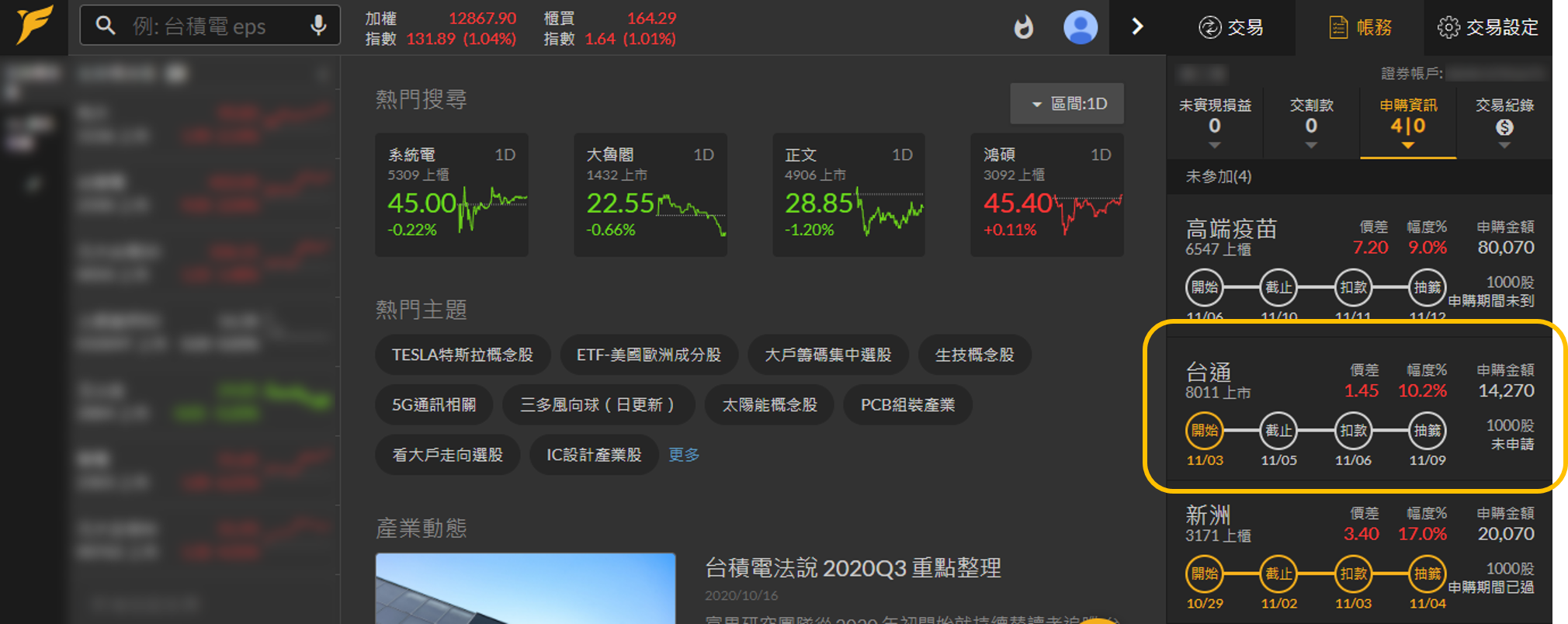Click the 更多 link
1568x624 pixels.
684,455
